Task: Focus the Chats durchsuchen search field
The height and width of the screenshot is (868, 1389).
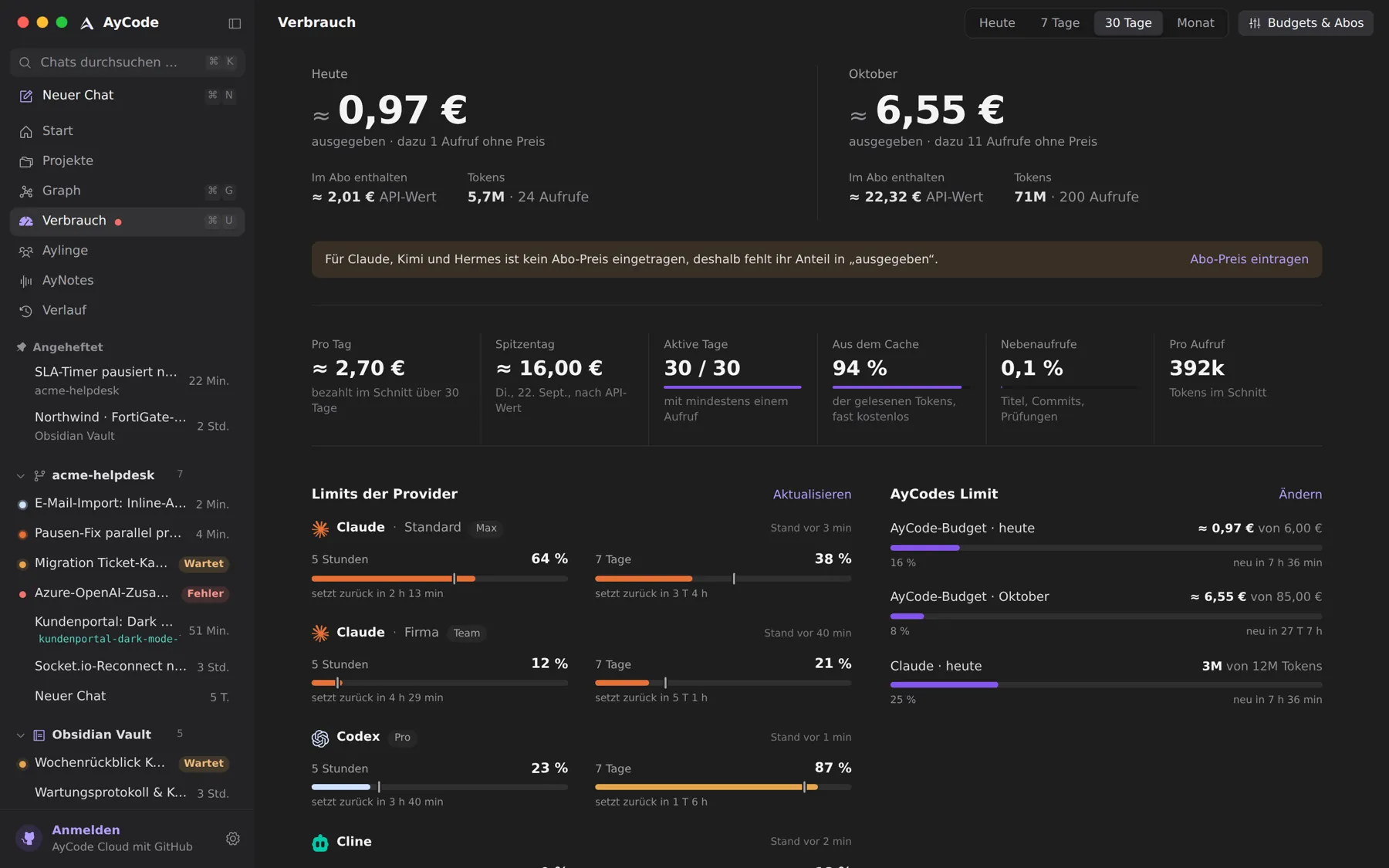Action: tap(127, 62)
